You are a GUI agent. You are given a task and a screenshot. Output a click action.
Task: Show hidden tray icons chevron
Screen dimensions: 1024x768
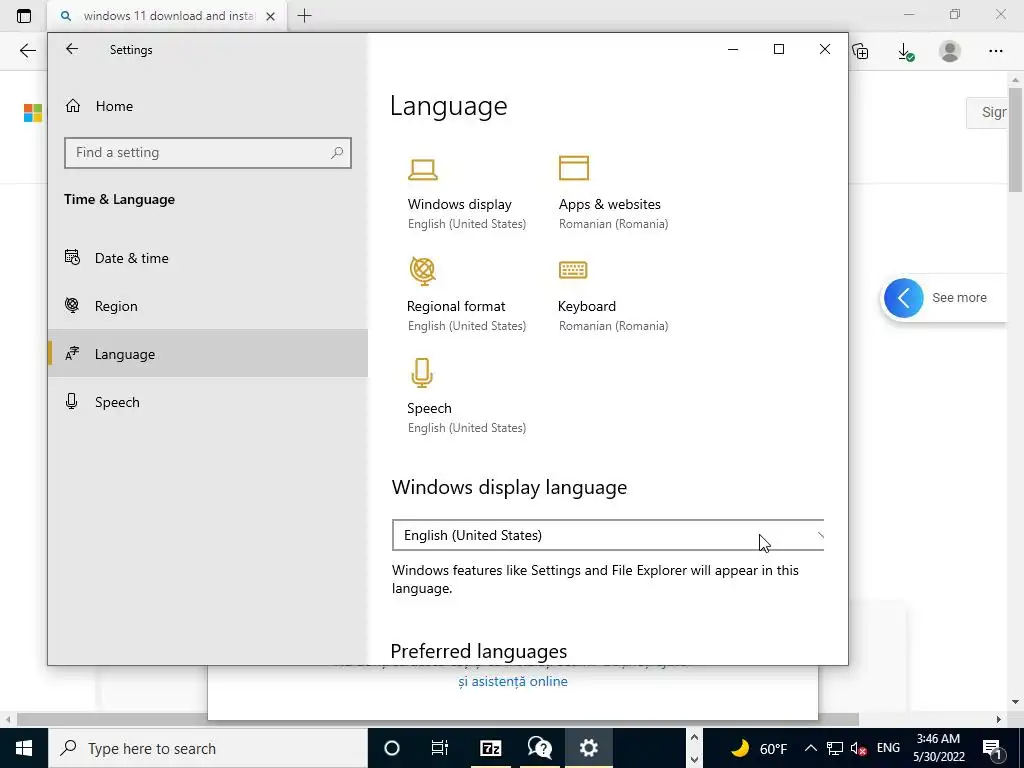coord(810,748)
